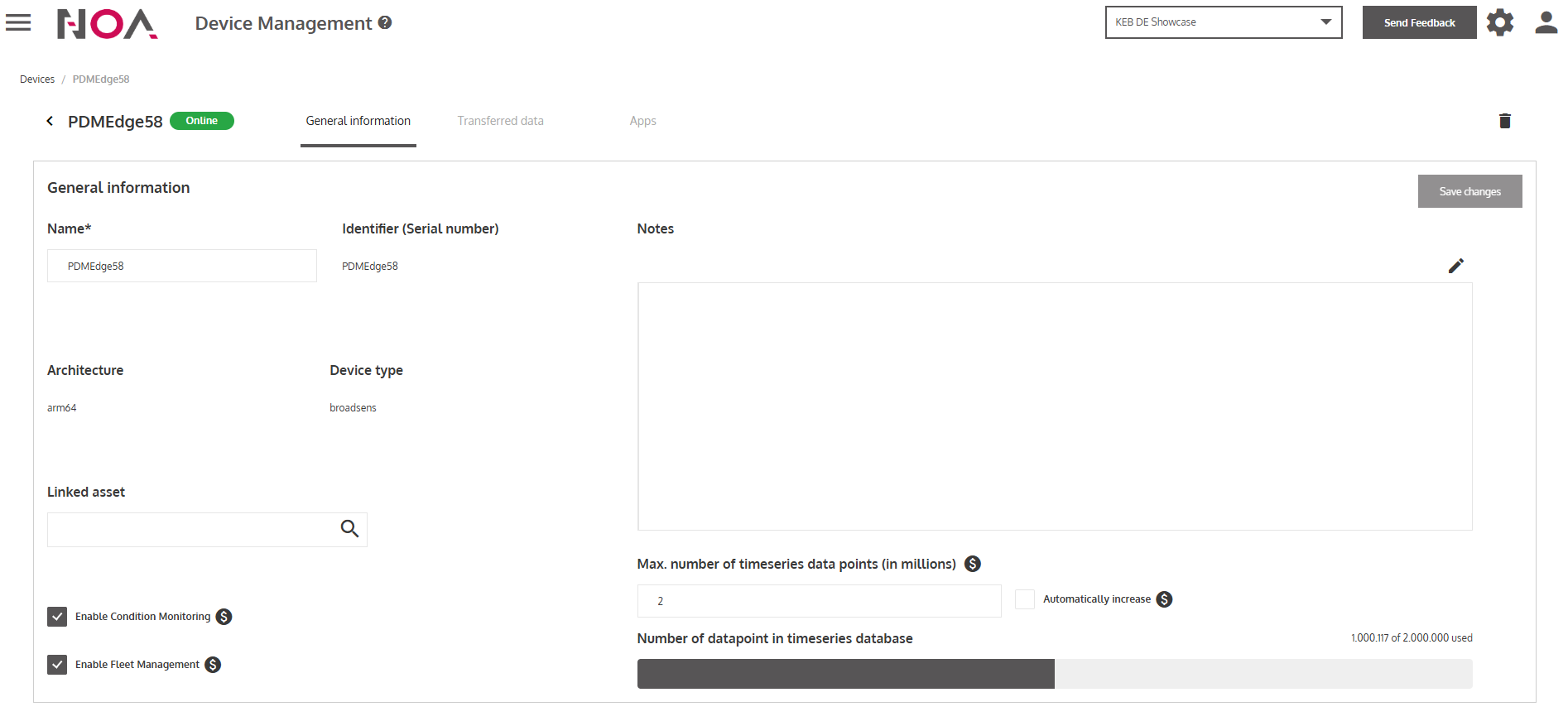Open settings gear icon
Viewport: 1568px width, 726px height.
(1499, 22)
